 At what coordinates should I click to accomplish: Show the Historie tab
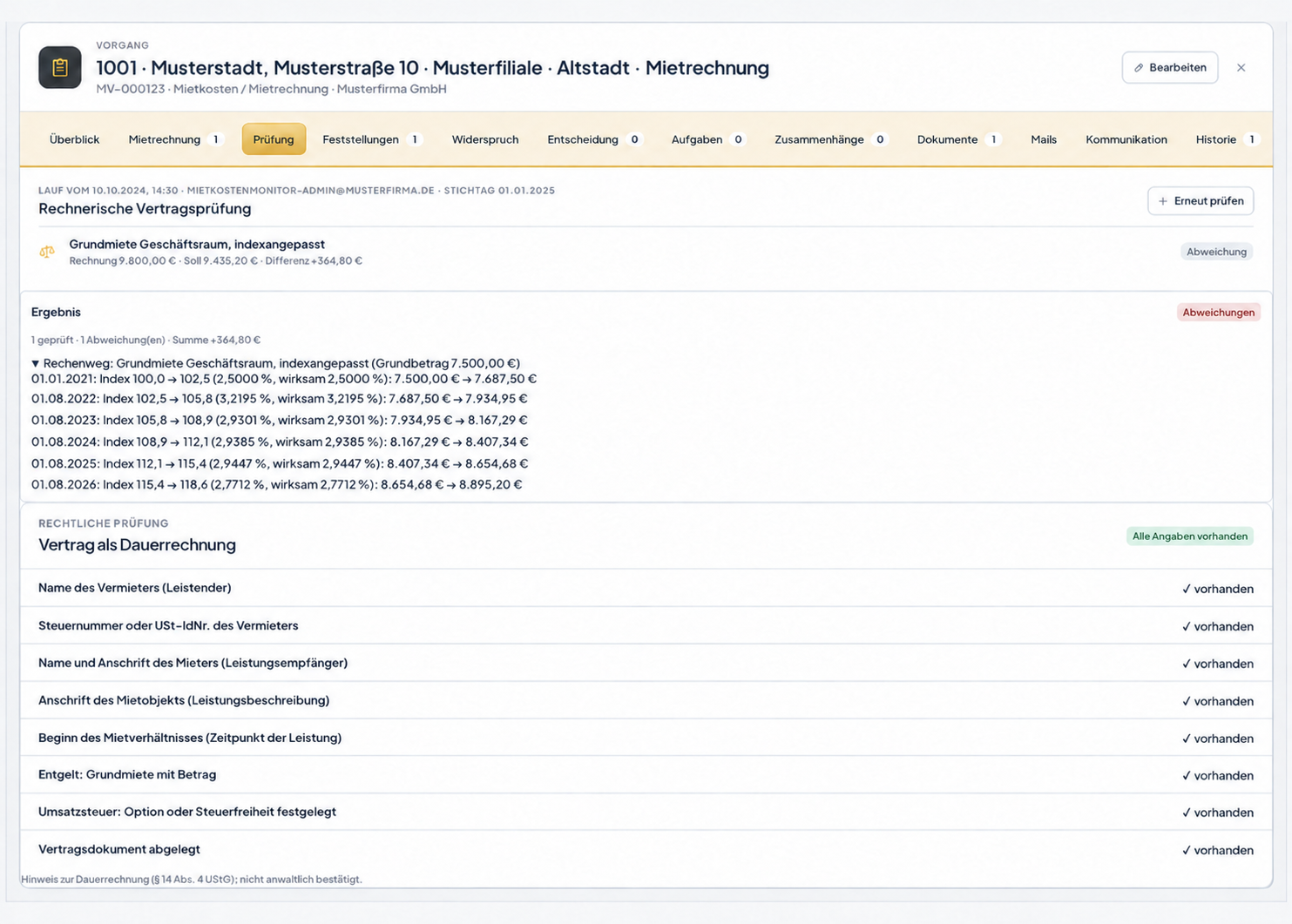click(1227, 139)
